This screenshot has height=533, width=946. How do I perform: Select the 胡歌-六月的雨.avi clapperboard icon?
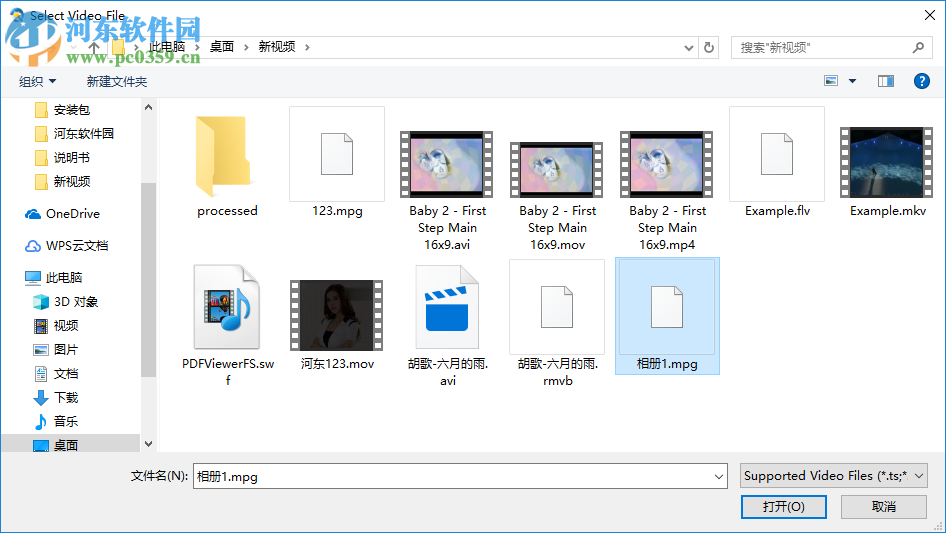(447, 307)
